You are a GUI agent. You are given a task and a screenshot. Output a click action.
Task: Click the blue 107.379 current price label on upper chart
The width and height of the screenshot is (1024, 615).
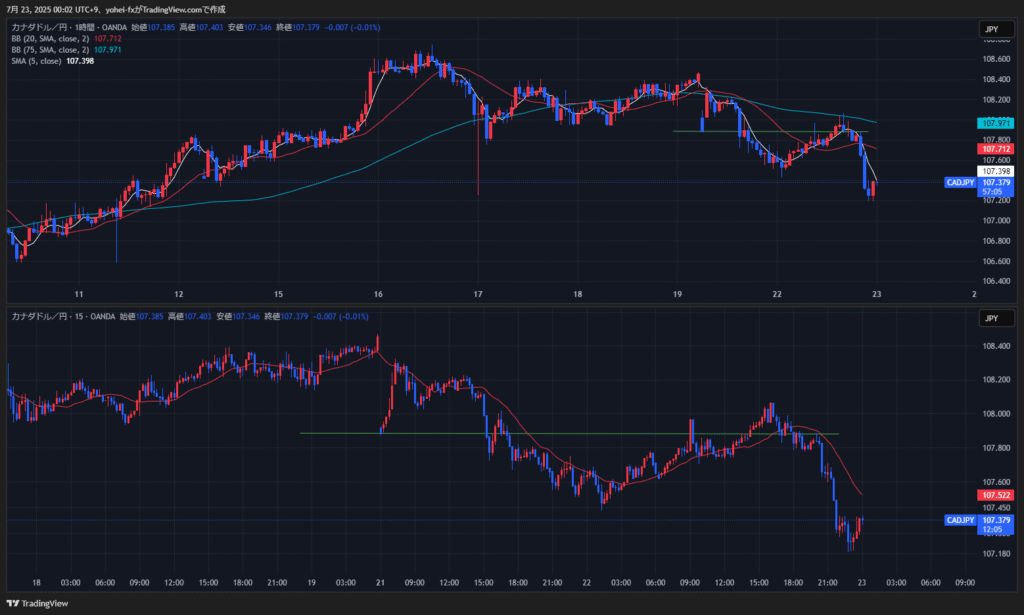(996, 183)
